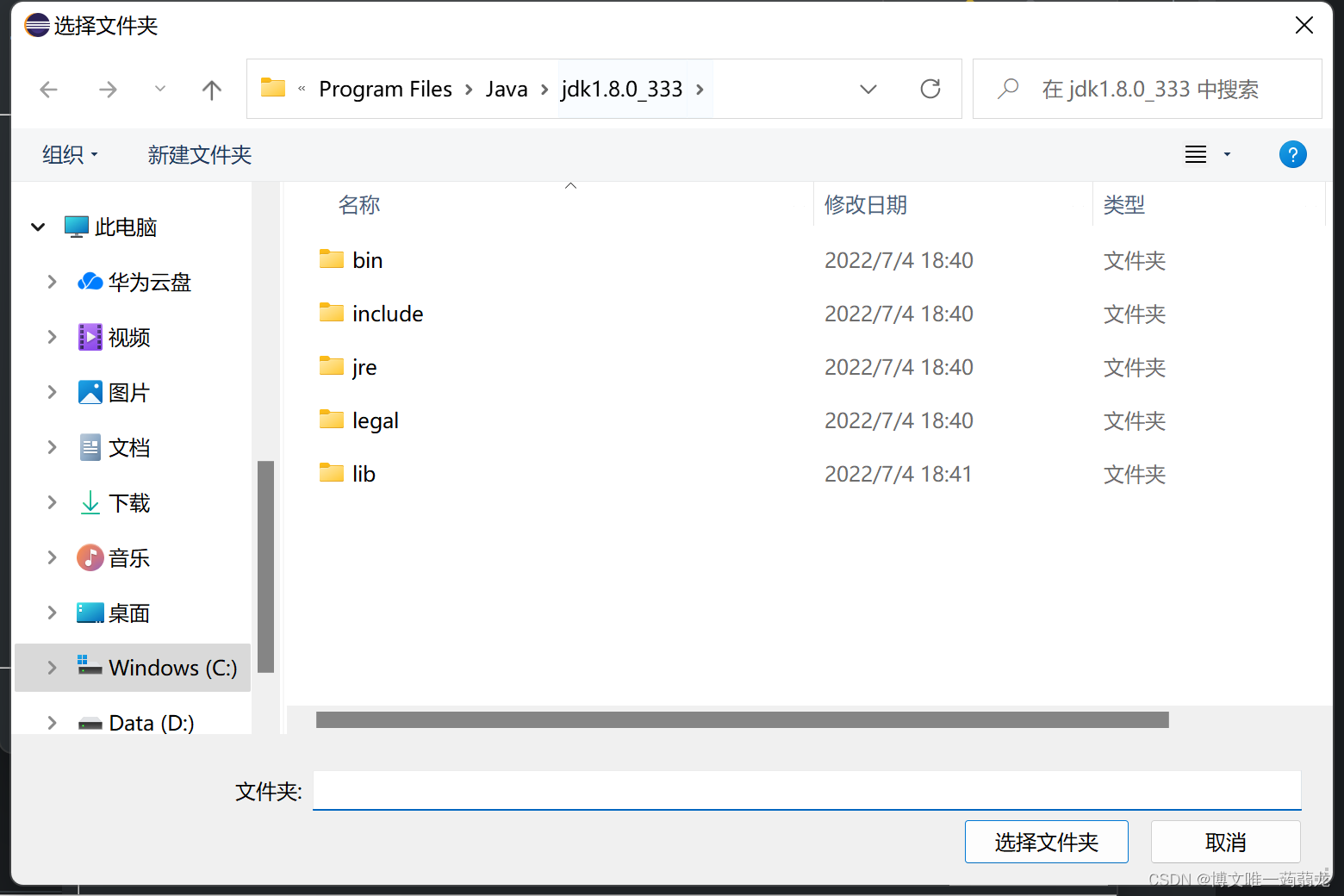Sort files by 类型 column
Viewport: 1344px width, 896px height.
click(1124, 205)
